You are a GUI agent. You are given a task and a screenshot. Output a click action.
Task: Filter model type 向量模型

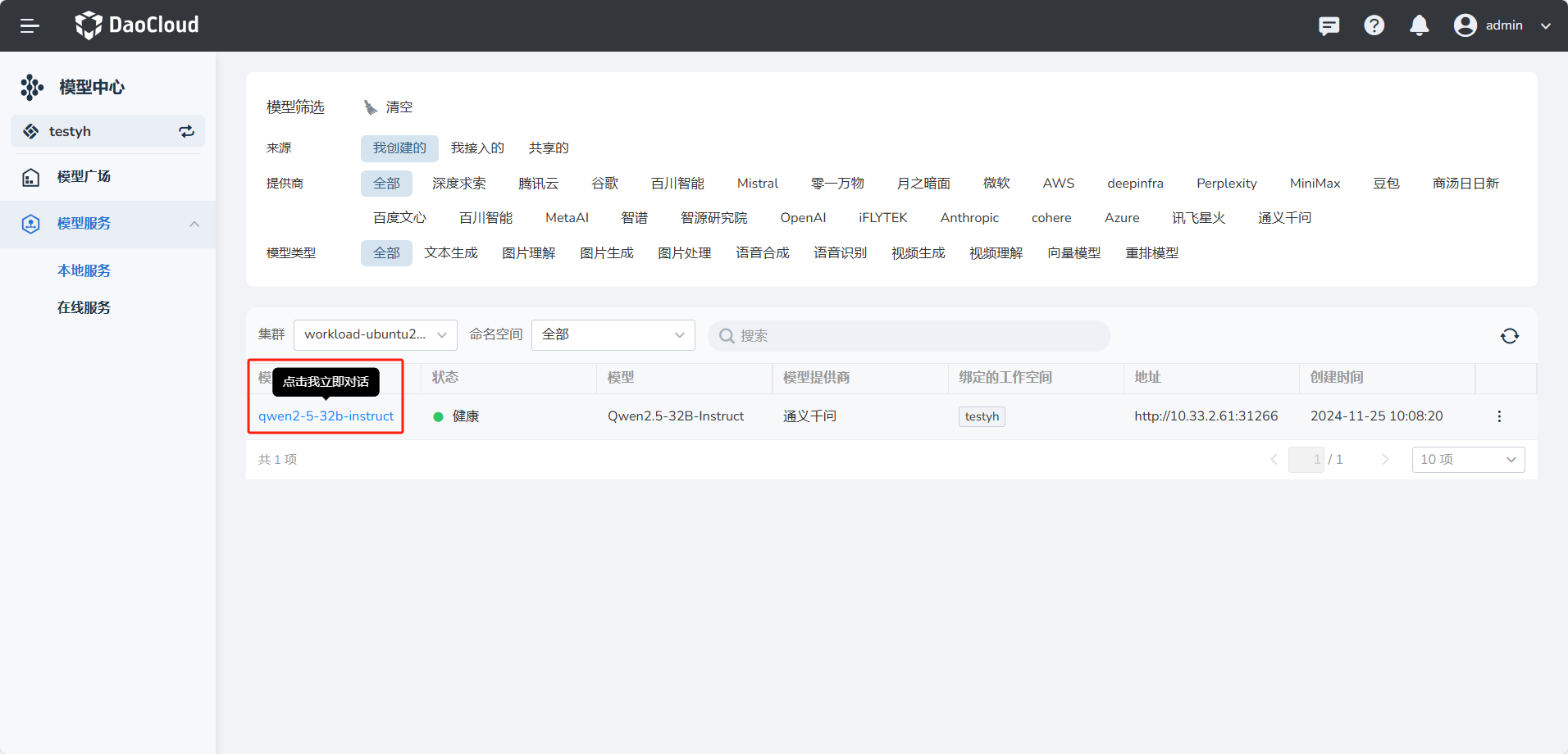click(x=1074, y=253)
